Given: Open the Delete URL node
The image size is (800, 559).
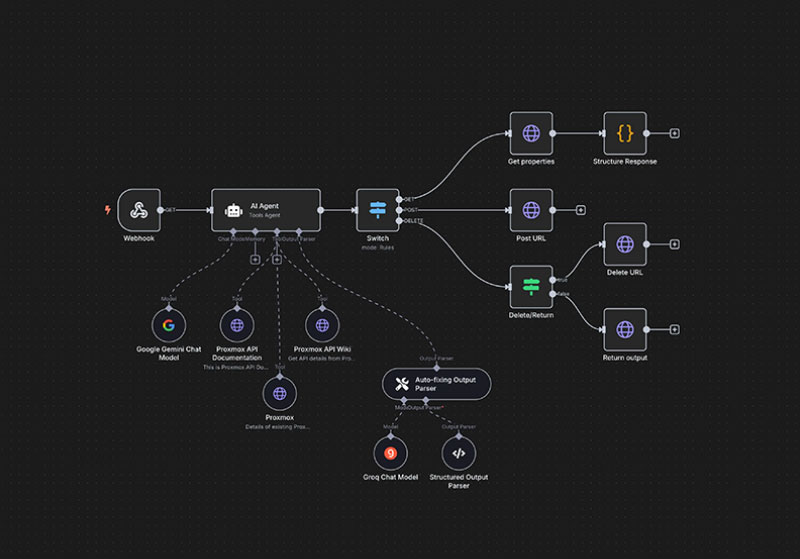Looking at the screenshot, I should (625, 244).
